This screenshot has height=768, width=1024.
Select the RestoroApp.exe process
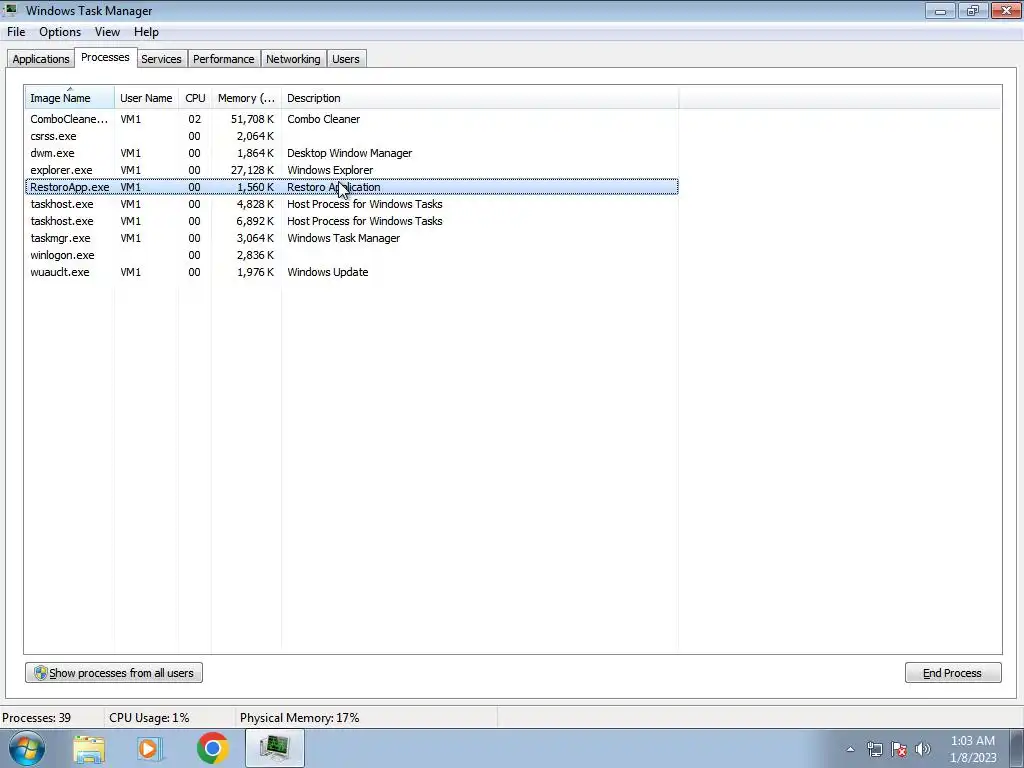point(352,187)
